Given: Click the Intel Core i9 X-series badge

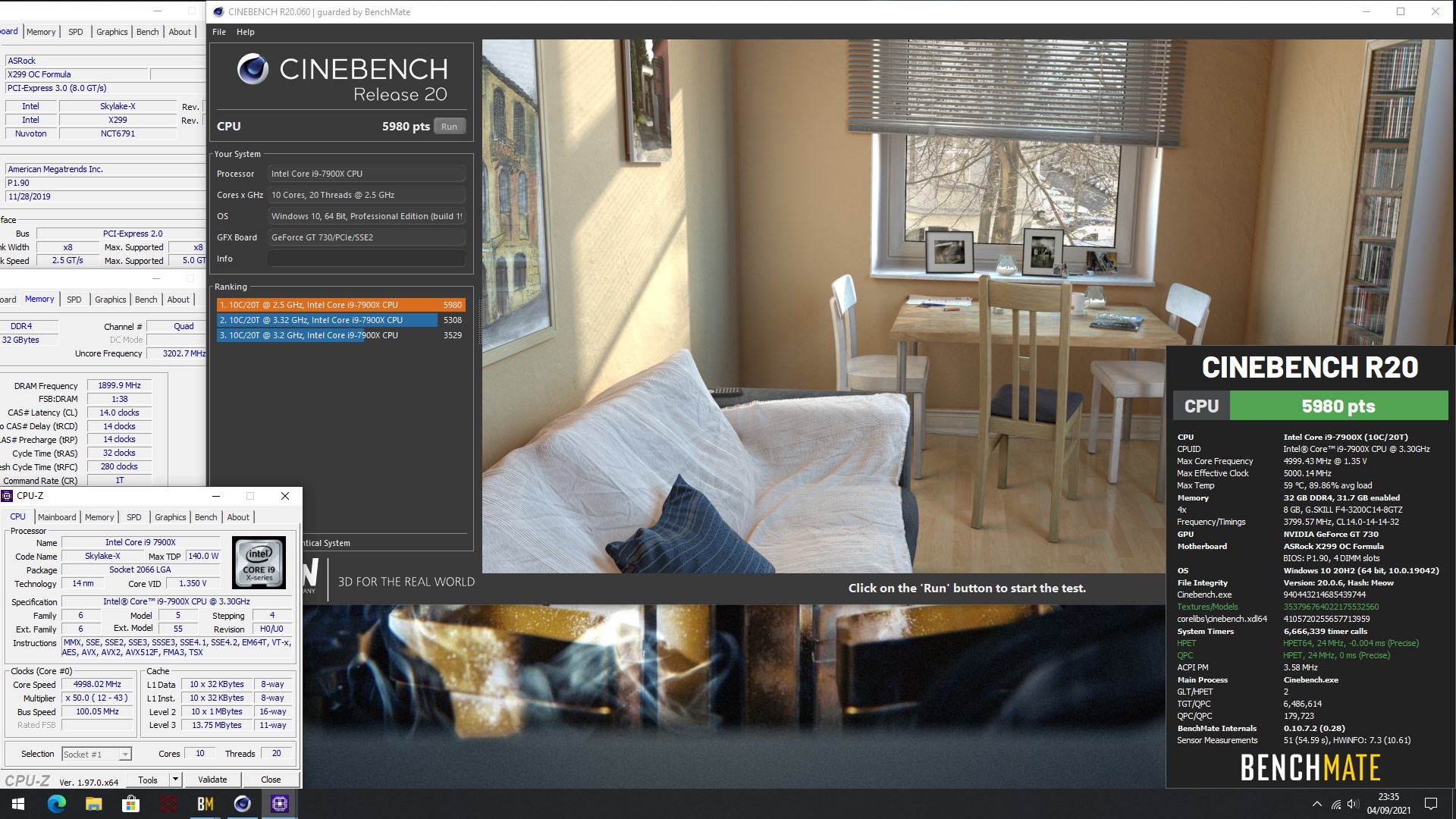Looking at the screenshot, I should point(259,563).
